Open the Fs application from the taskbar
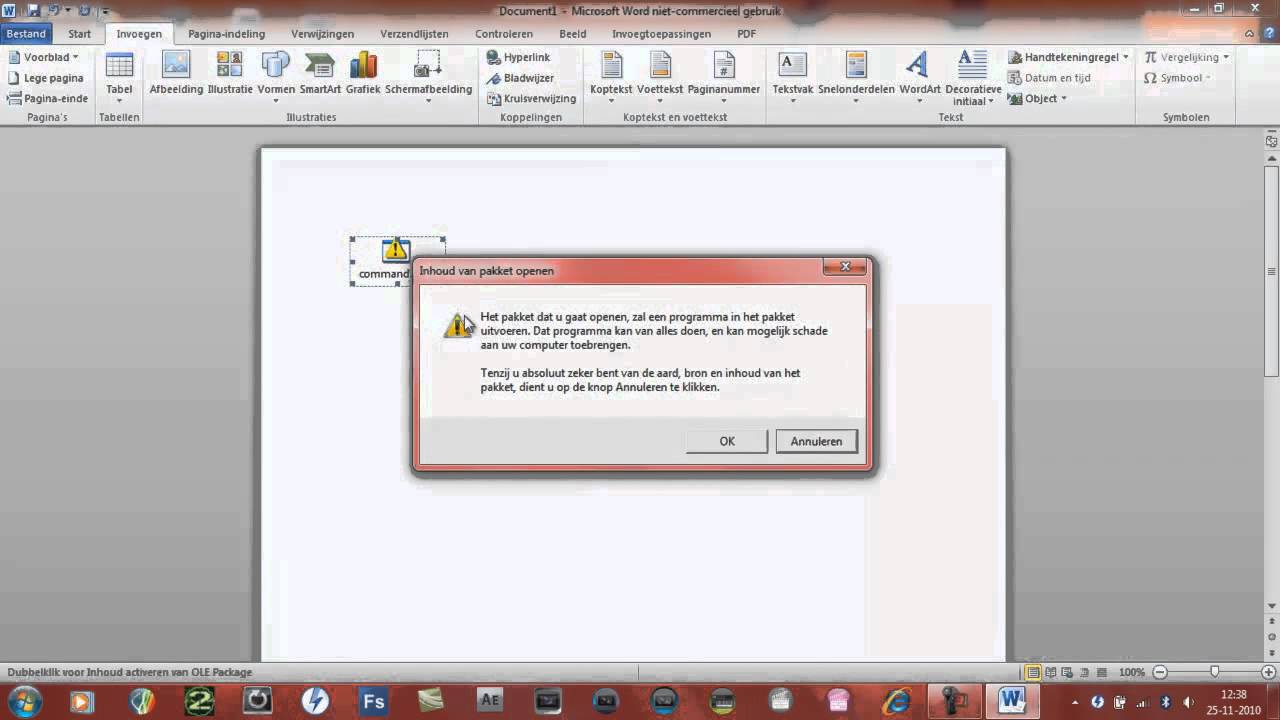The height and width of the screenshot is (720, 1280). 374,701
